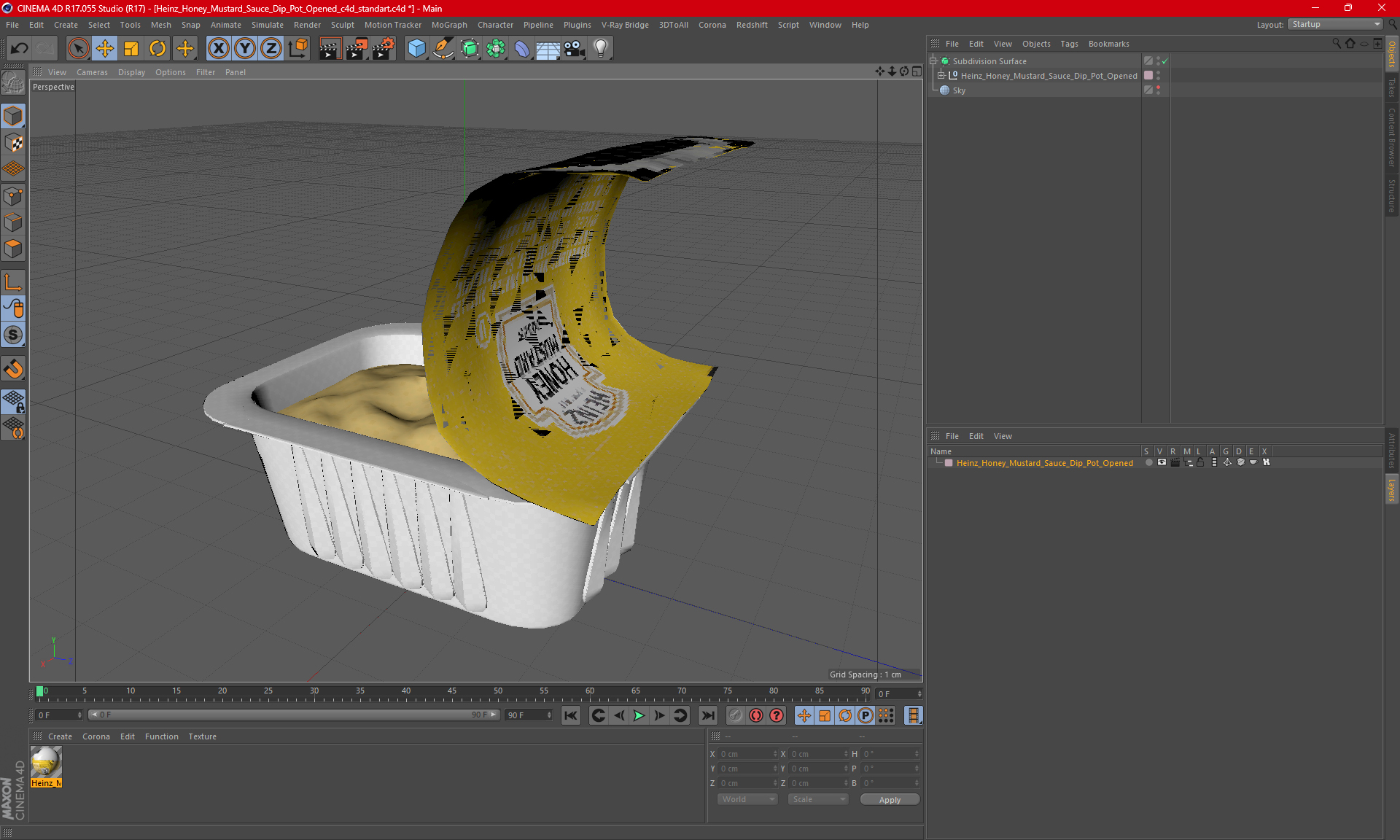
Task: Open the Array modeling objects icon
Action: [496, 49]
